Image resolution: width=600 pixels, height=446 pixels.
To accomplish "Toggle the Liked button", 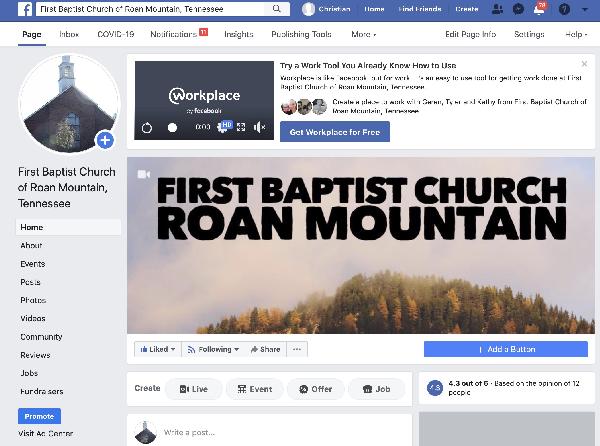I will [158, 349].
